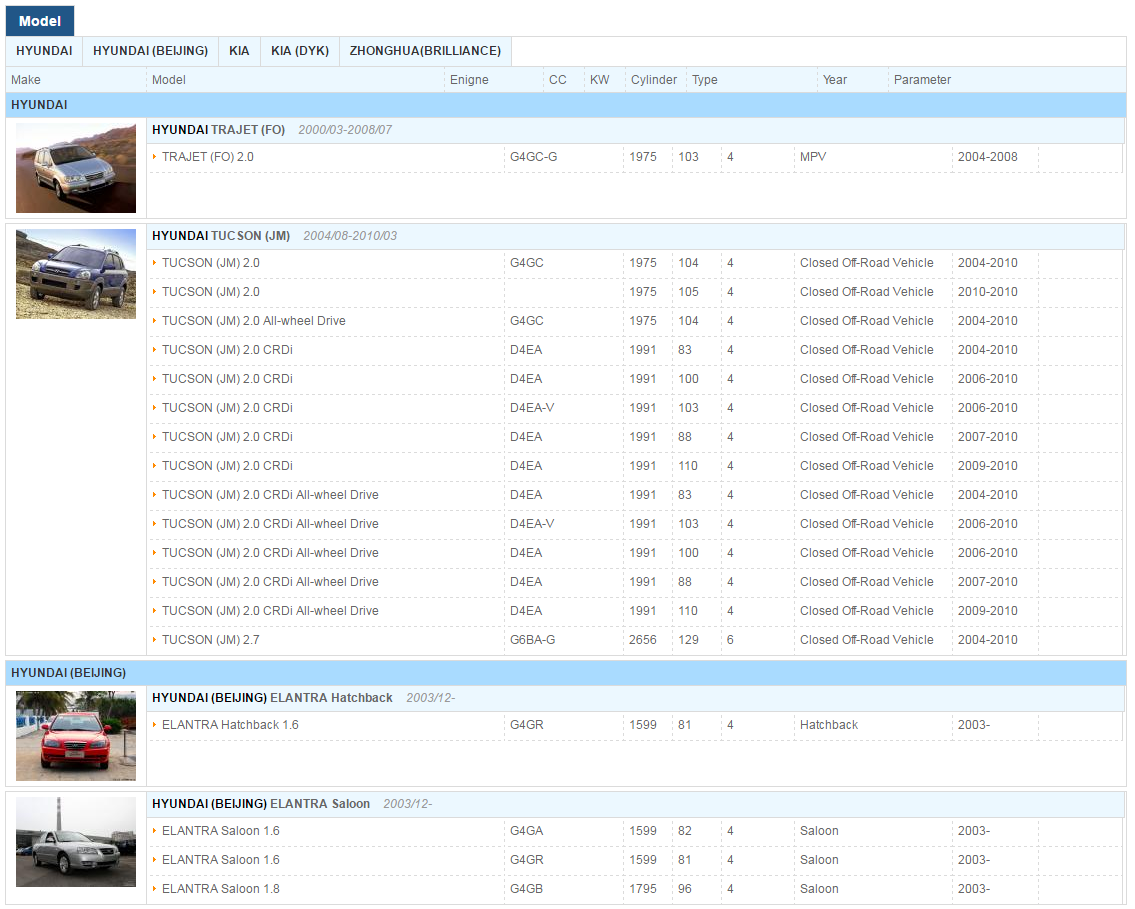Select TUCSON (JM) 2.0 CRDi 83 KW 2004-2010

click(227, 350)
